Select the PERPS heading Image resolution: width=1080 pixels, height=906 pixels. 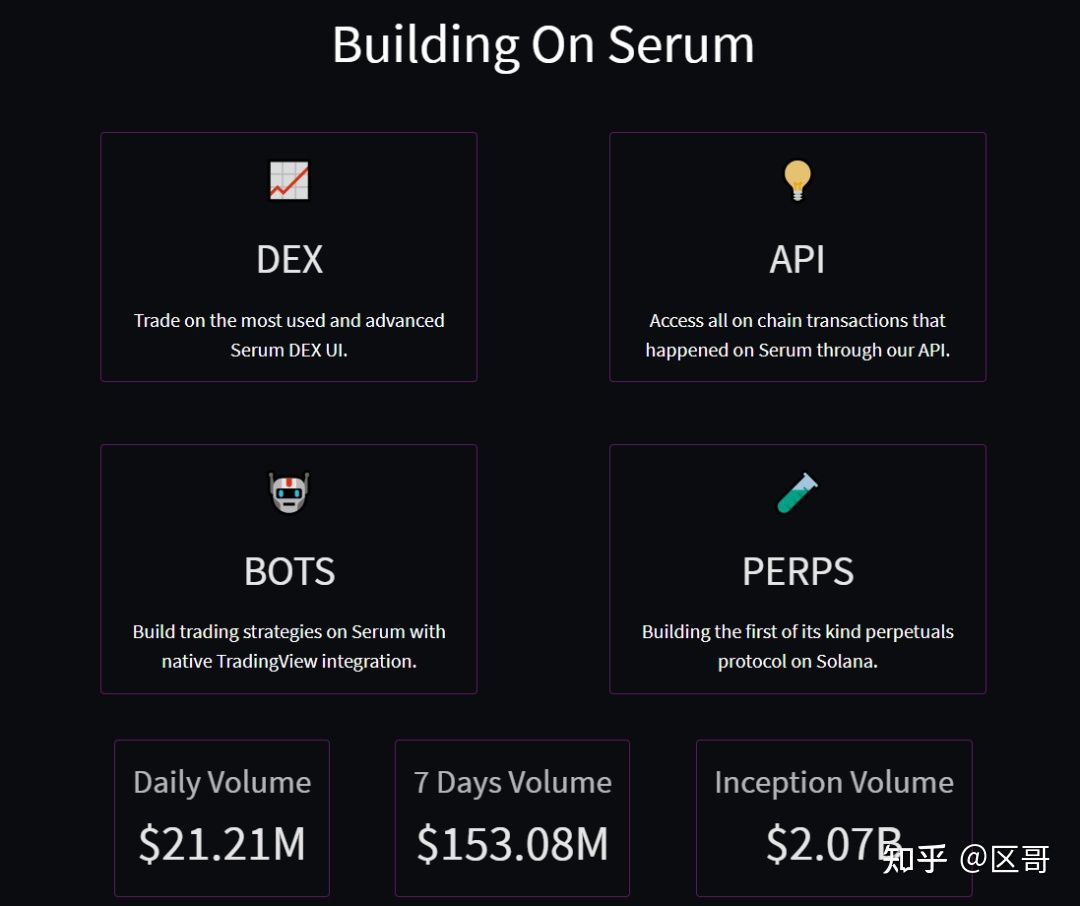click(798, 572)
